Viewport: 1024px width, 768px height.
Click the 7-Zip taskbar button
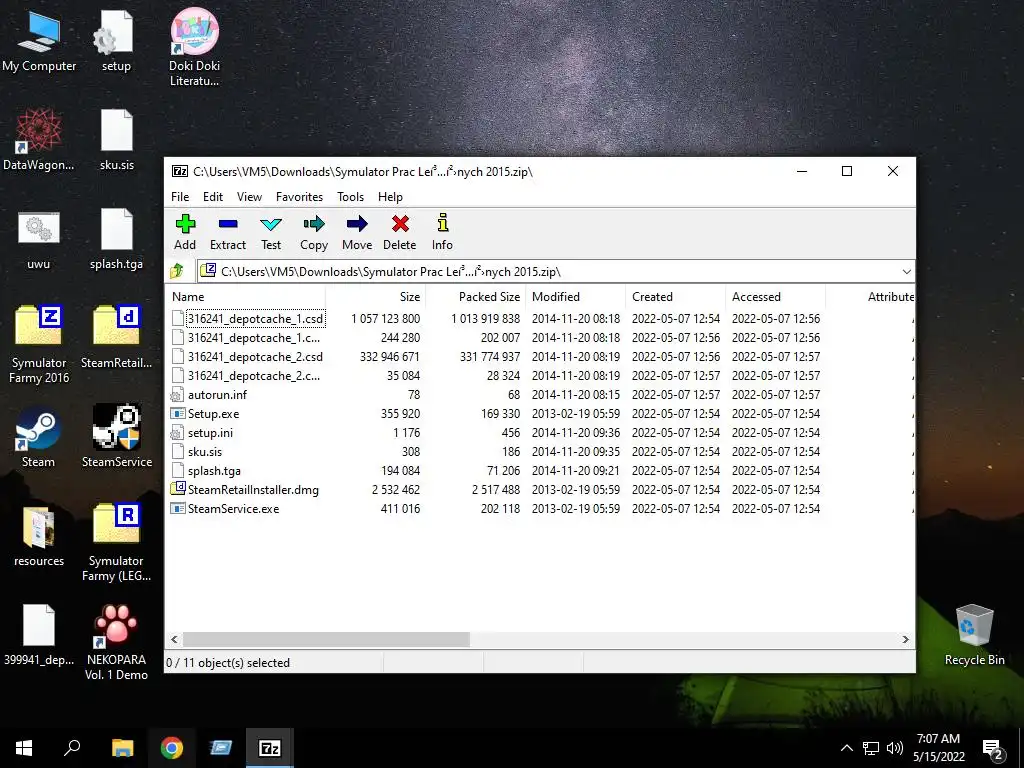tap(270, 748)
